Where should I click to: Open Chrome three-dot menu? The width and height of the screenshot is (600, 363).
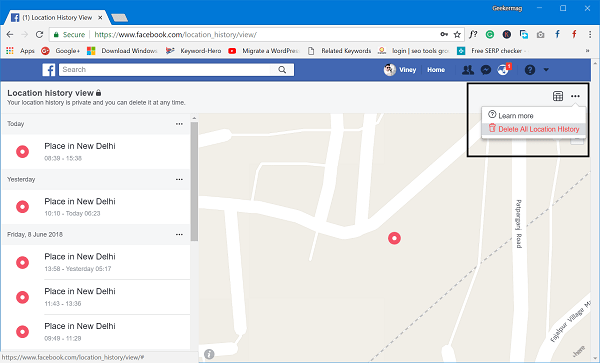click(590, 34)
